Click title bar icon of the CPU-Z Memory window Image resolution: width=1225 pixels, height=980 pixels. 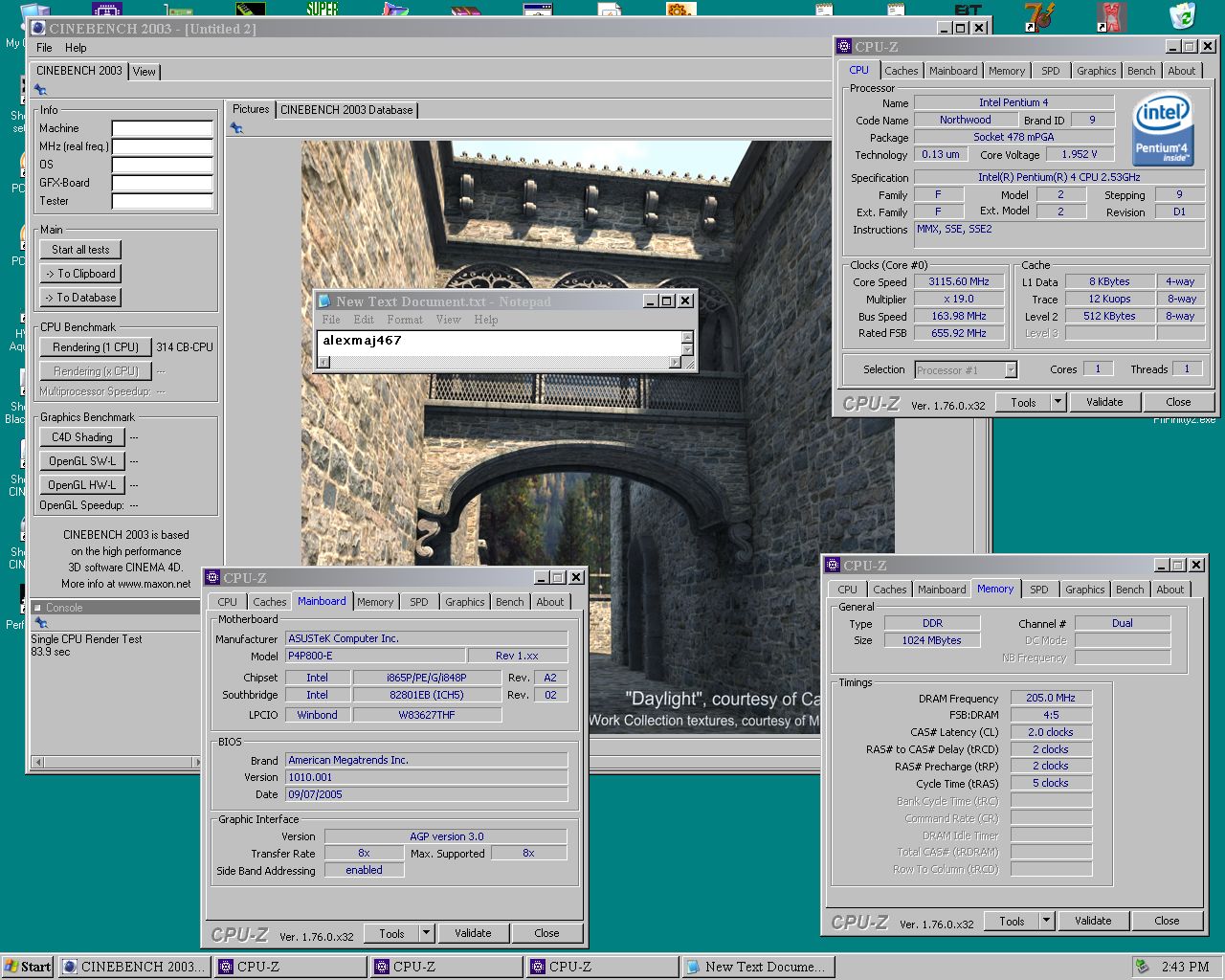833,565
